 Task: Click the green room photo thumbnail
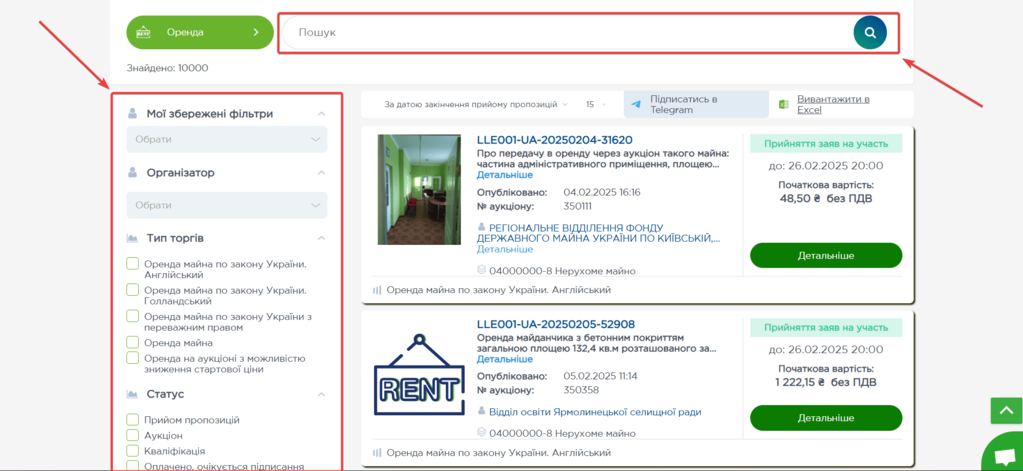tap(419, 190)
